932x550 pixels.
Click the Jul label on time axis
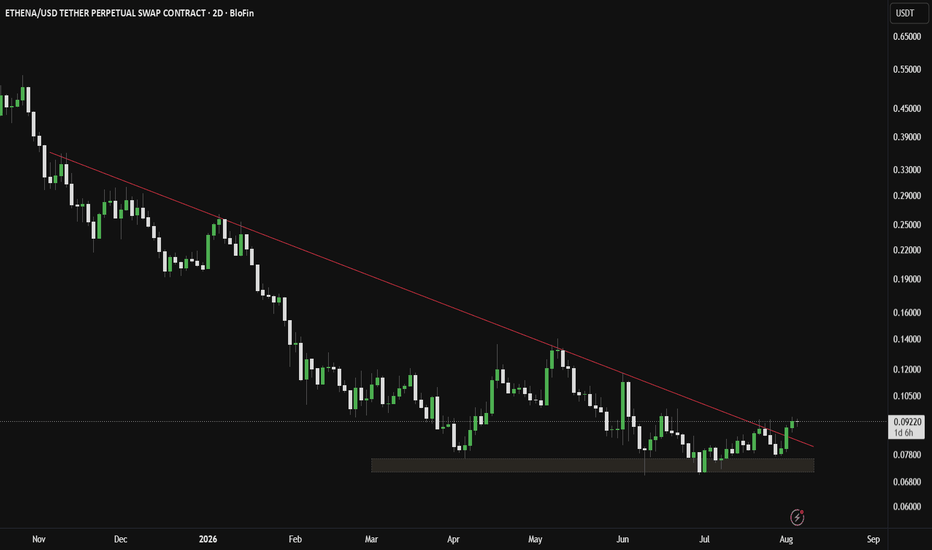(704, 539)
